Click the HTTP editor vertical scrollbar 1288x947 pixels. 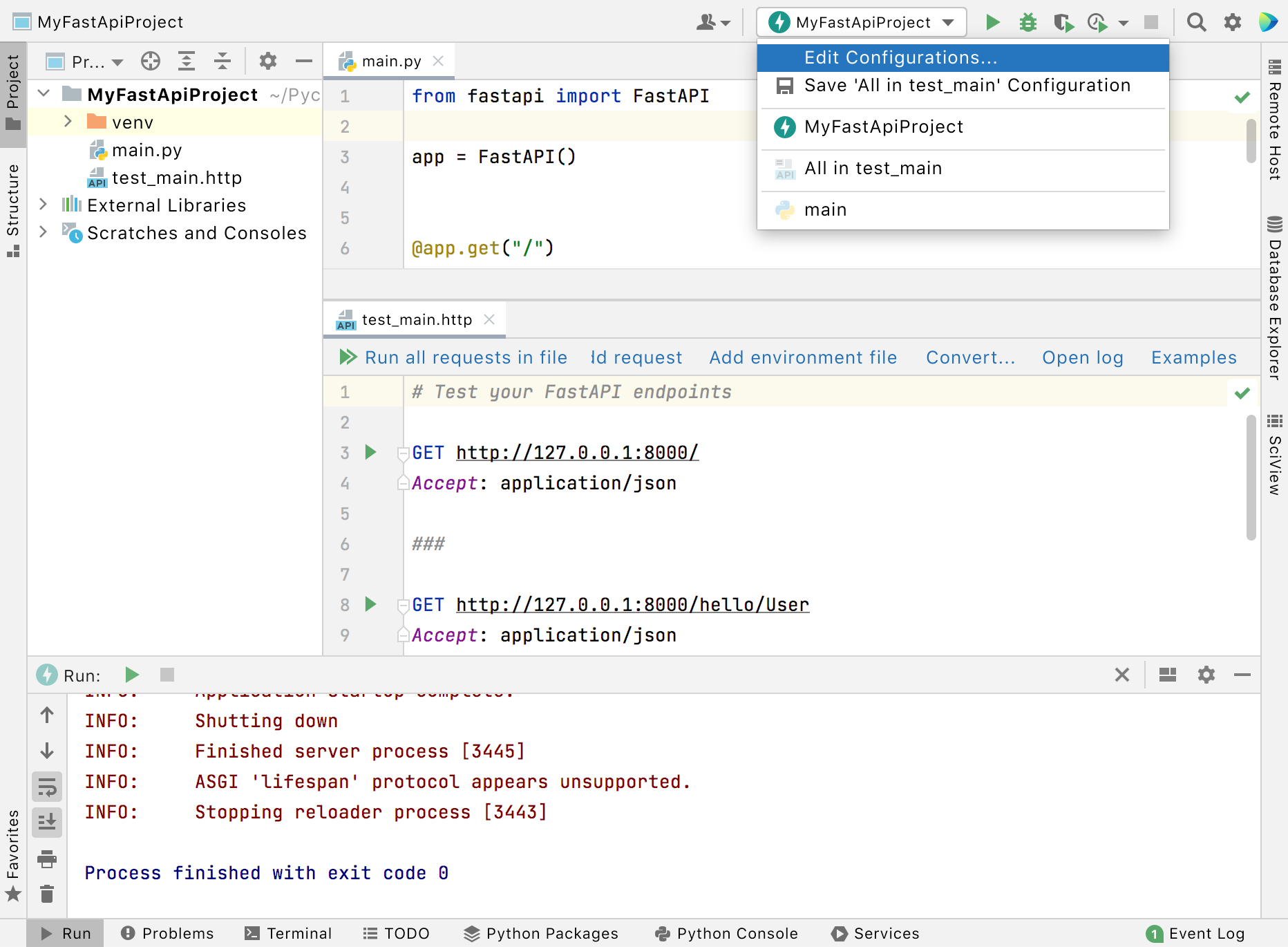coord(1251,477)
